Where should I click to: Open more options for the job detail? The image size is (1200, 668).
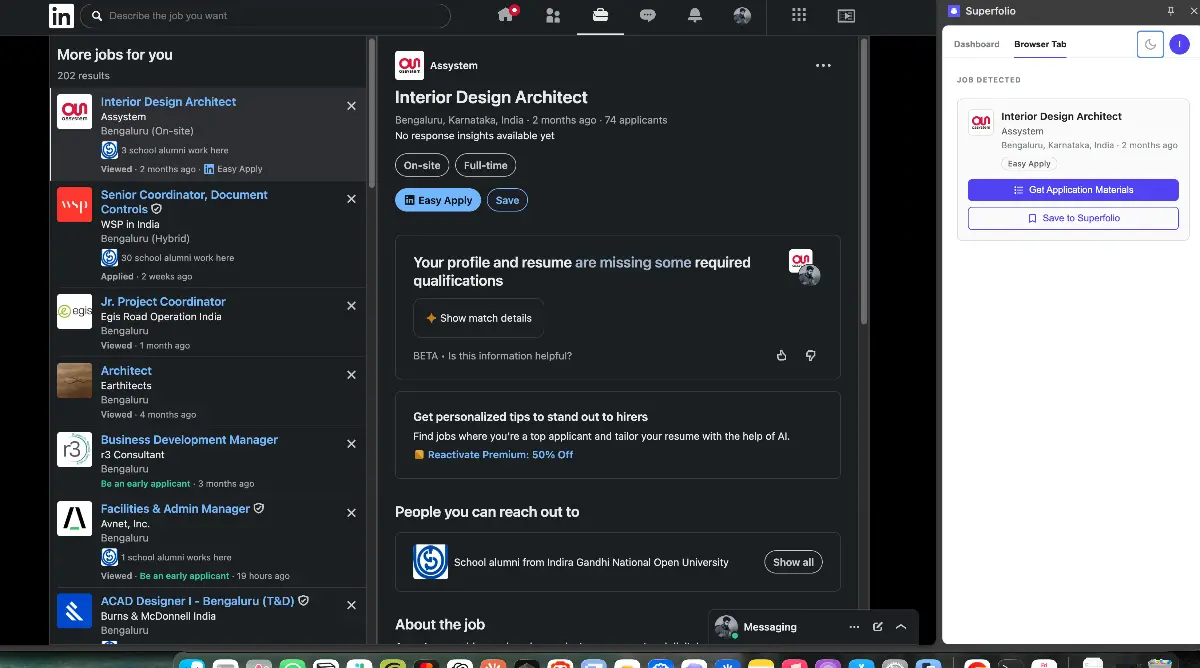point(823,66)
